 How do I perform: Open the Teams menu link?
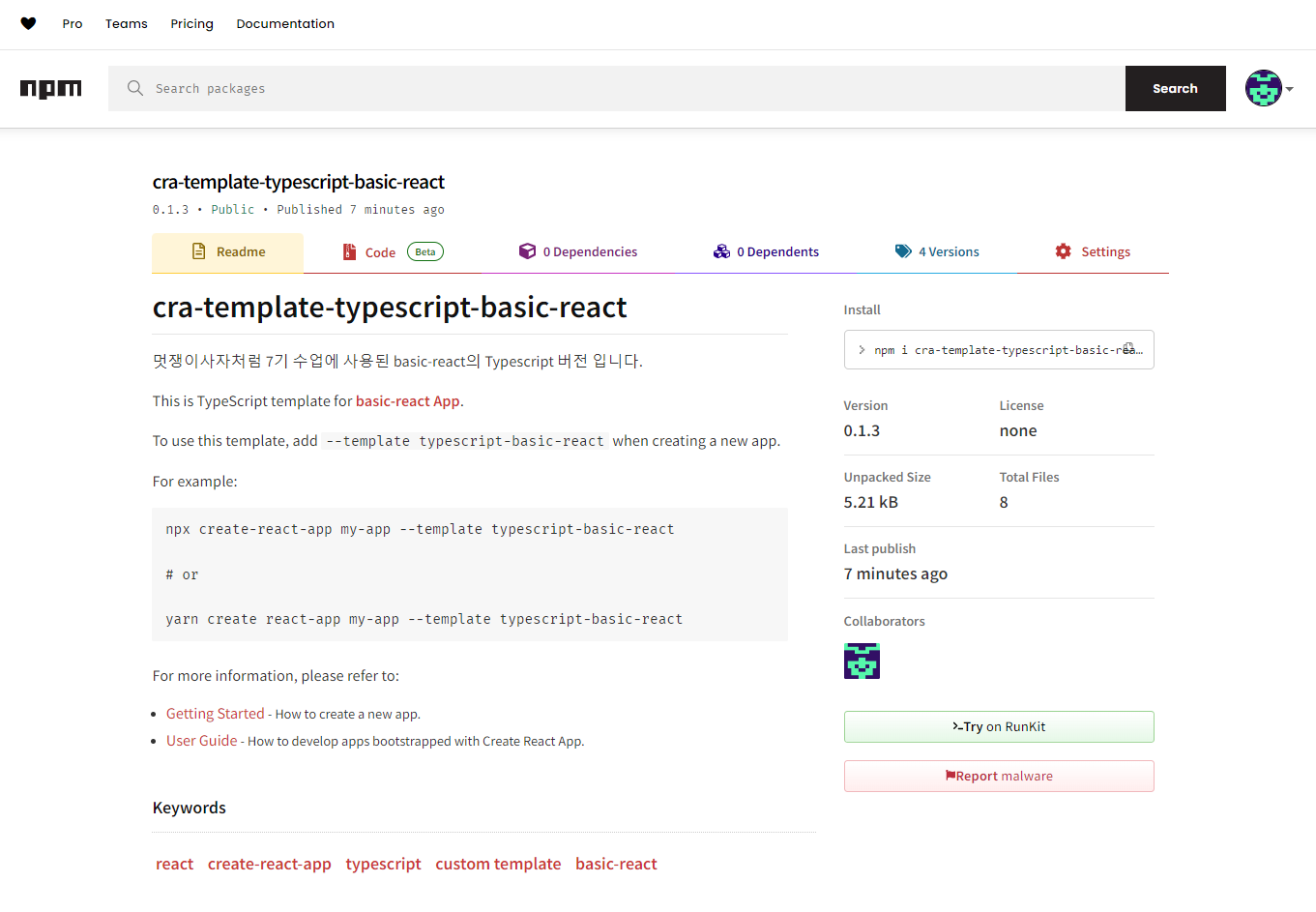tap(127, 23)
